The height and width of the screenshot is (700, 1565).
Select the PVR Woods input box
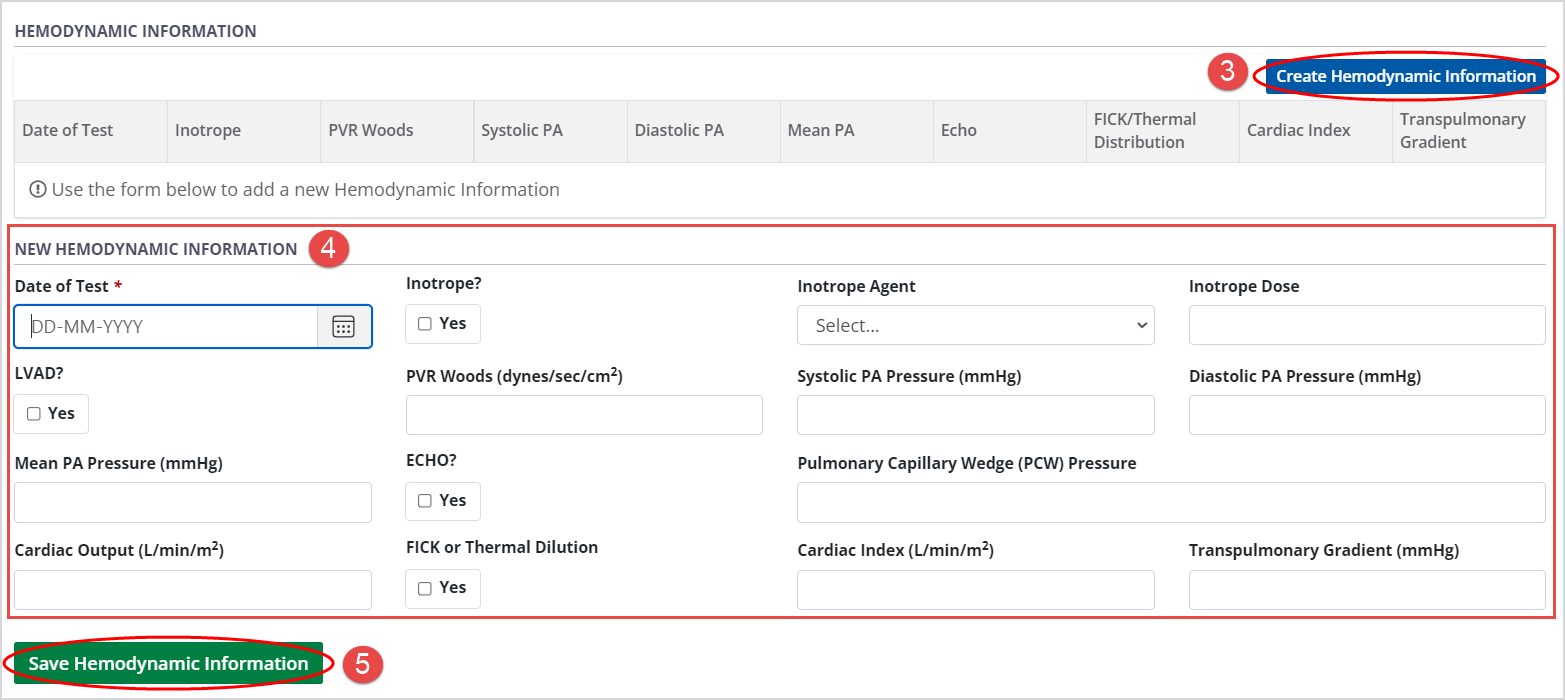584,415
